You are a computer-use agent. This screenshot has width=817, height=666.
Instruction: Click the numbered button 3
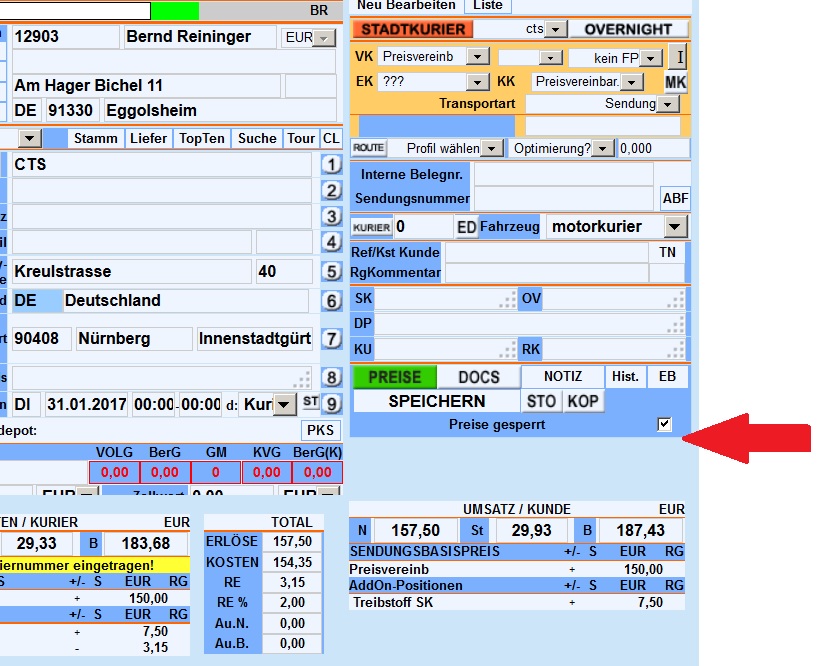pyautogui.click(x=331, y=216)
